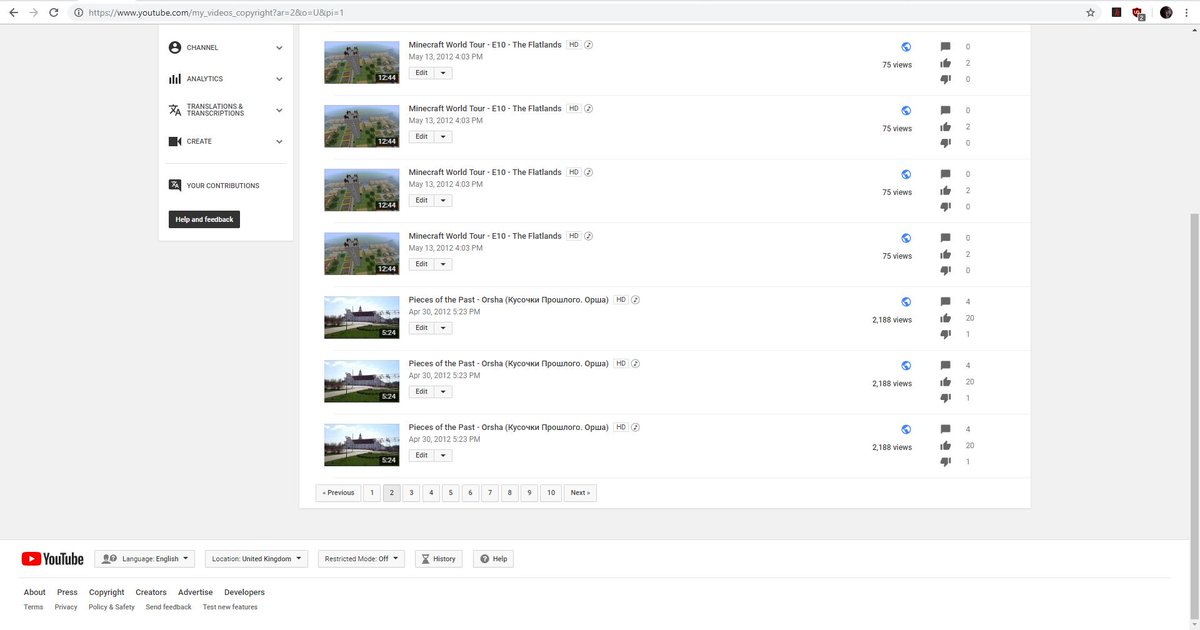Go to the next page of results

point(580,492)
